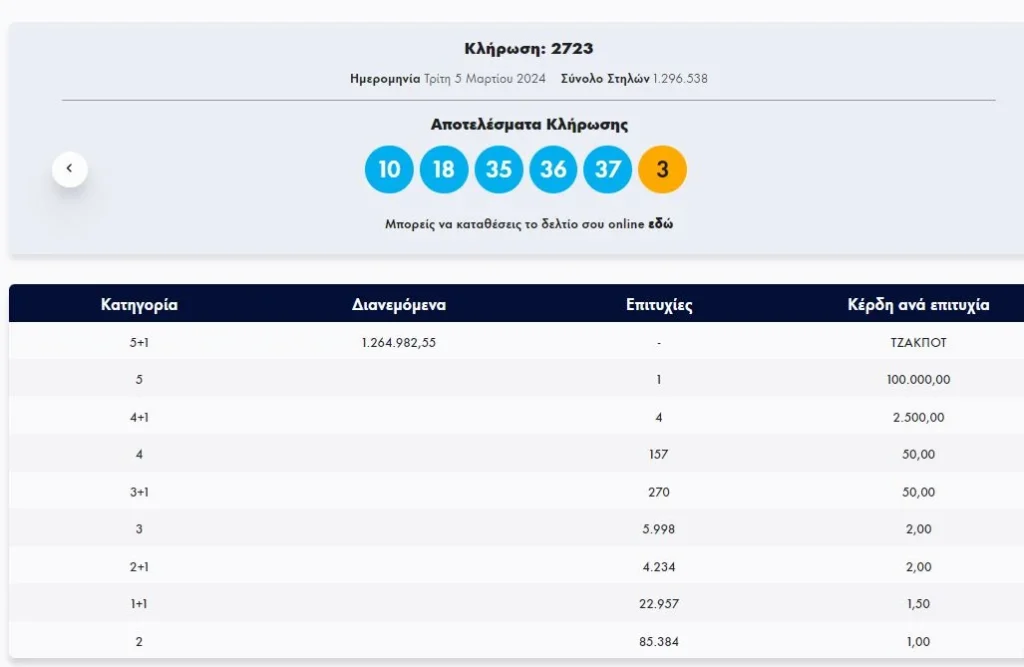Click the 1.264.982,55 distributed amount

[399, 342]
